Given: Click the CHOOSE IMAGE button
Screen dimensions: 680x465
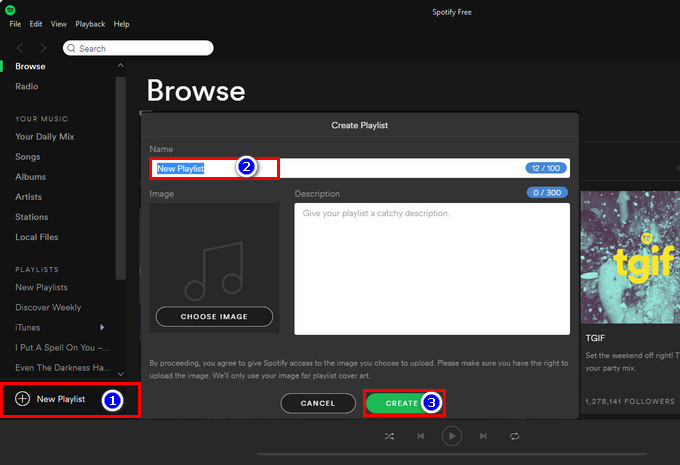Looking at the screenshot, I should click(214, 317).
